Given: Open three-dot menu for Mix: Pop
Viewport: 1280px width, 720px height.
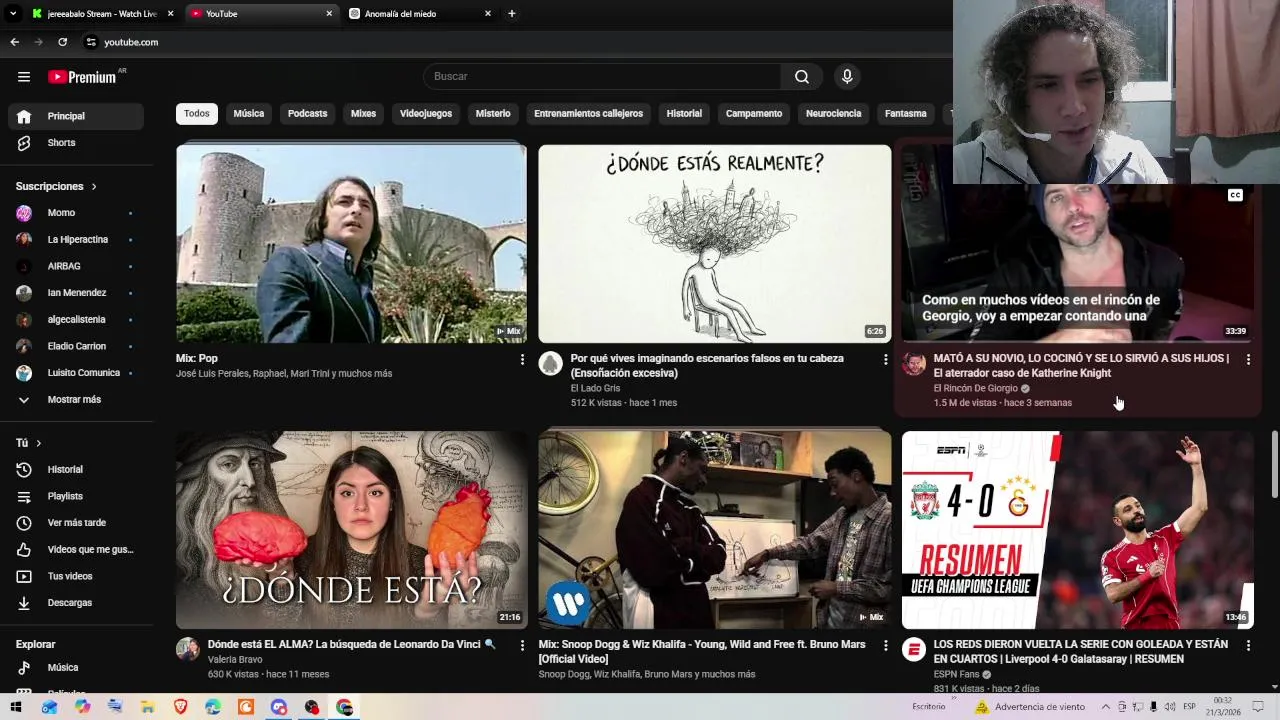Looking at the screenshot, I should (x=522, y=359).
